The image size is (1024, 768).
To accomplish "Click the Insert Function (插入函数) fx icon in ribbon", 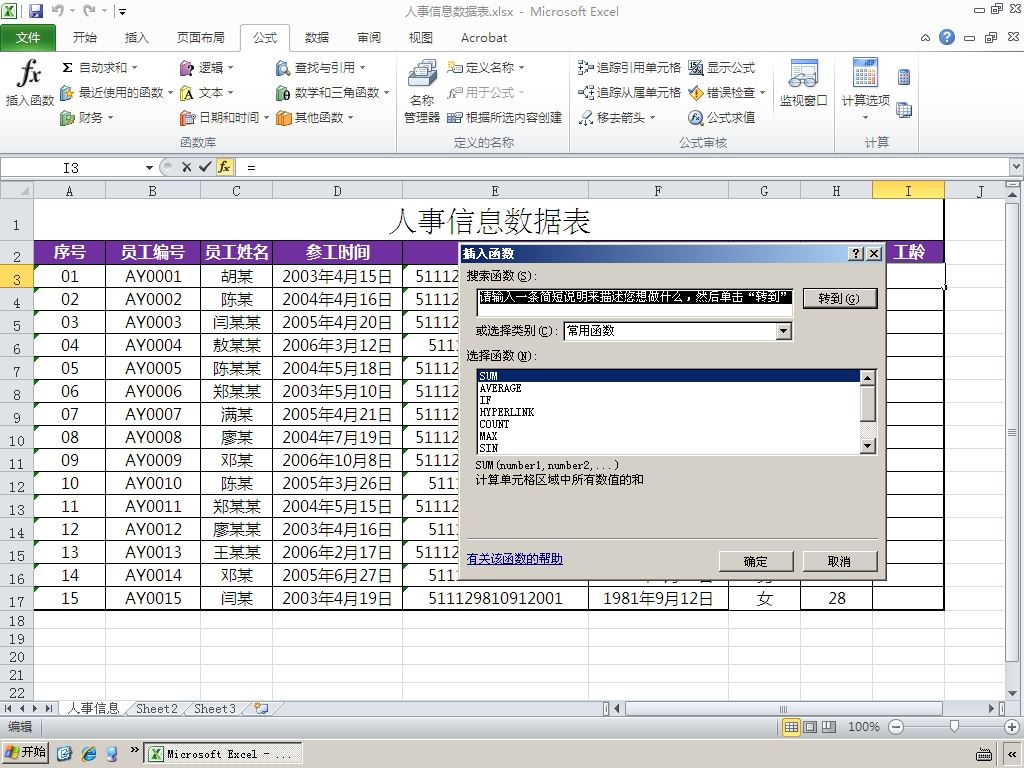I will [x=29, y=82].
